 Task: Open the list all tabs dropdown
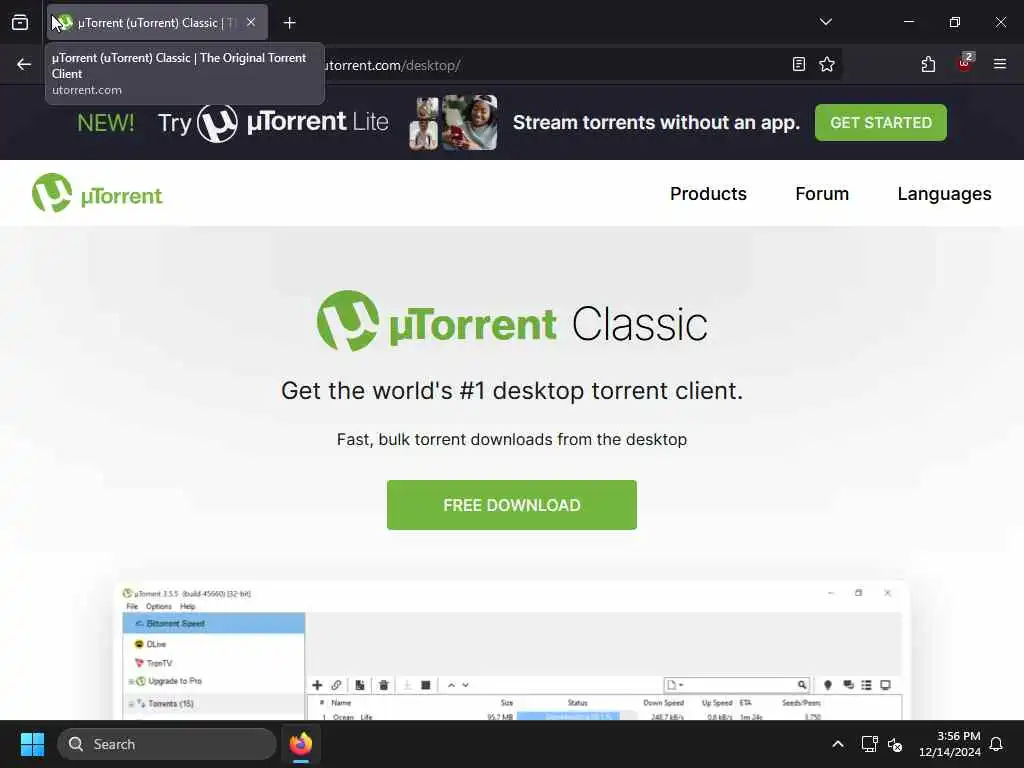[x=825, y=22]
